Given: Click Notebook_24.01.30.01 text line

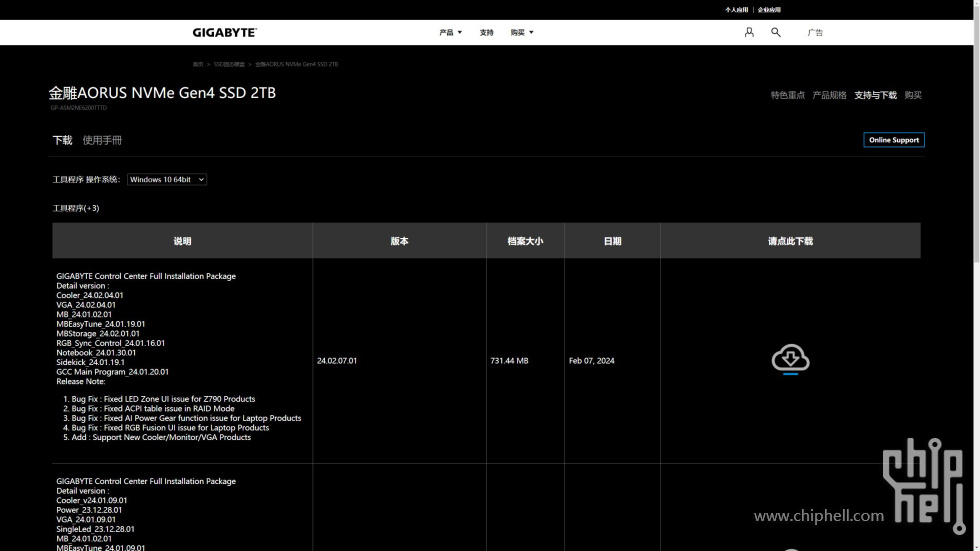Looking at the screenshot, I should [x=96, y=353].
